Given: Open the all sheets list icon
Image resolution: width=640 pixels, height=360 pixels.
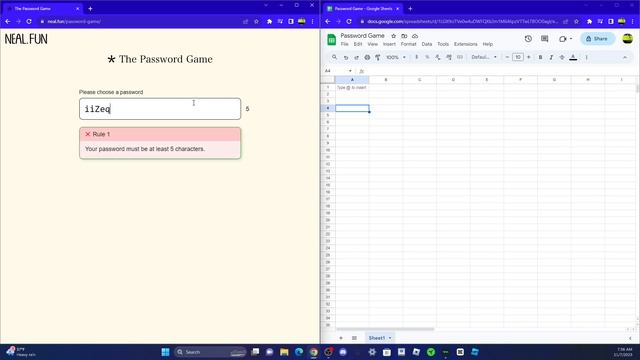Looking at the screenshot, I should [x=354, y=338].
